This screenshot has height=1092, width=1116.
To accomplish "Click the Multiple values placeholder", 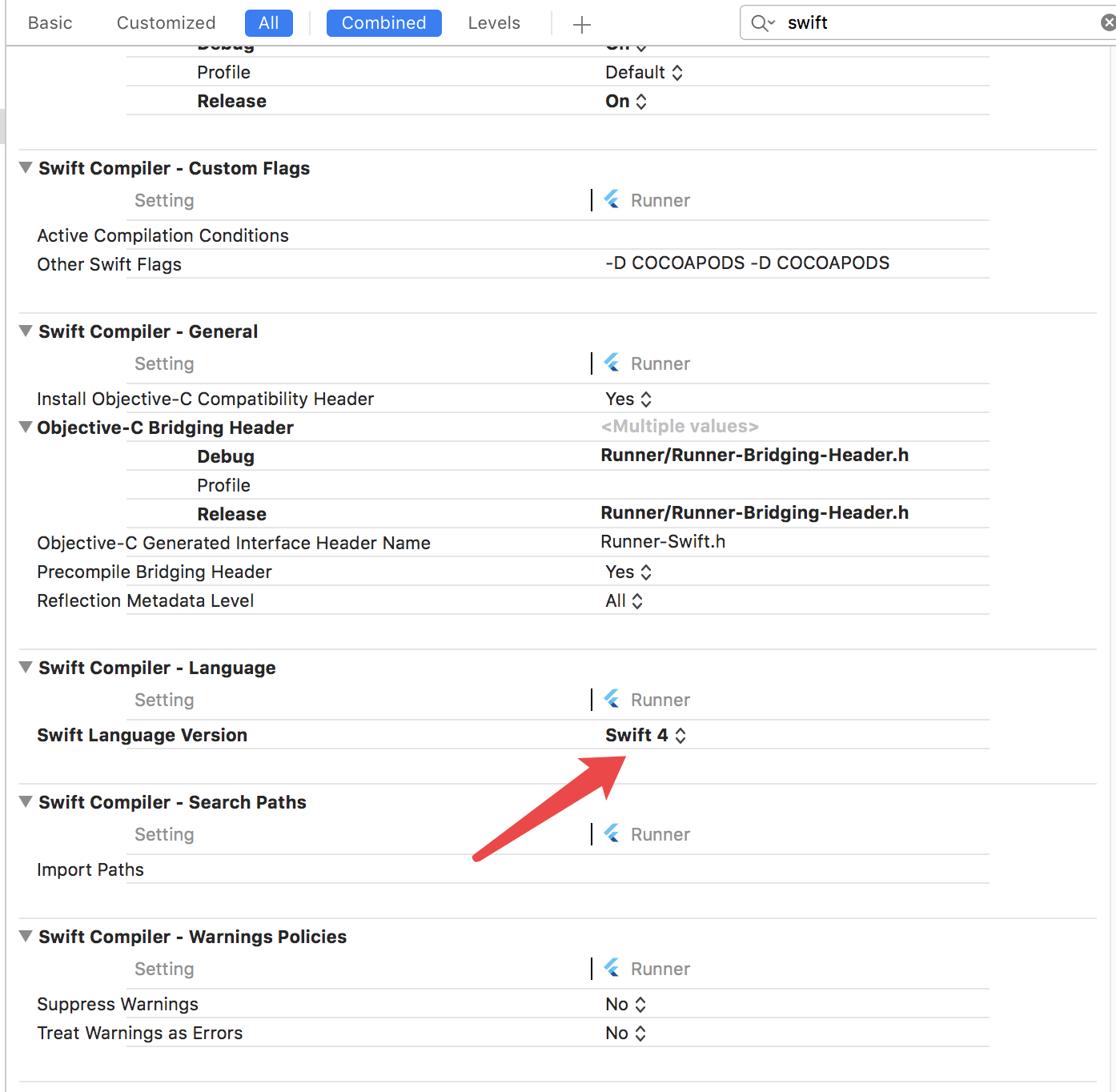I will click(680, 426).
